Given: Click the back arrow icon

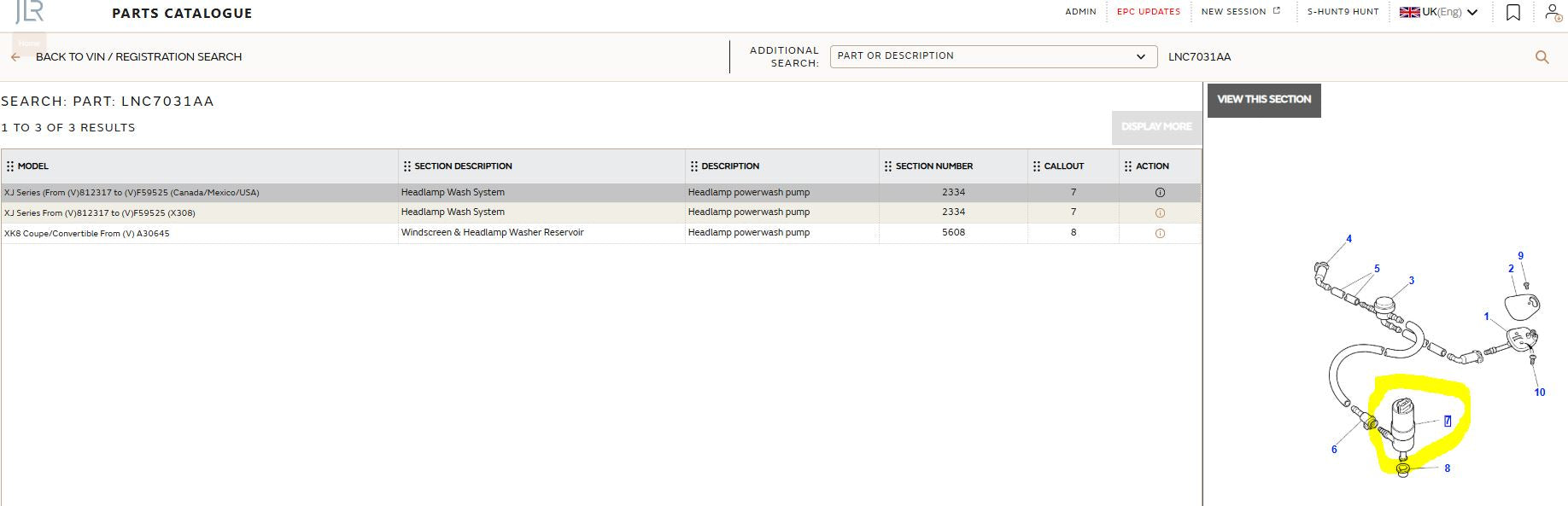Looking at the screenshot, I should (15, 57).
